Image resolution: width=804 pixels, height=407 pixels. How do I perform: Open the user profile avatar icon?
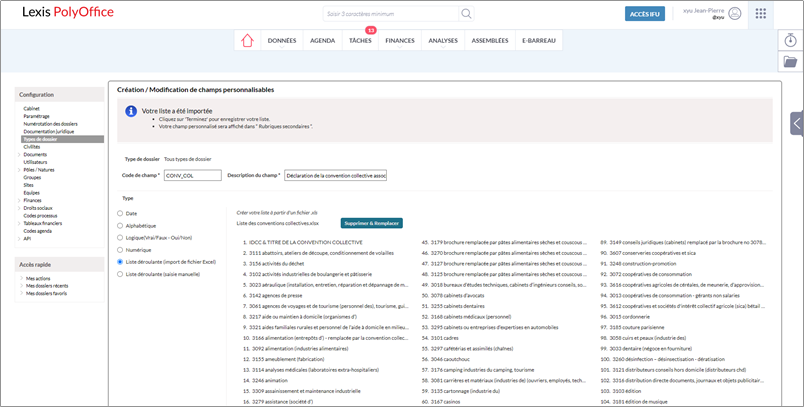pos(734,14)
